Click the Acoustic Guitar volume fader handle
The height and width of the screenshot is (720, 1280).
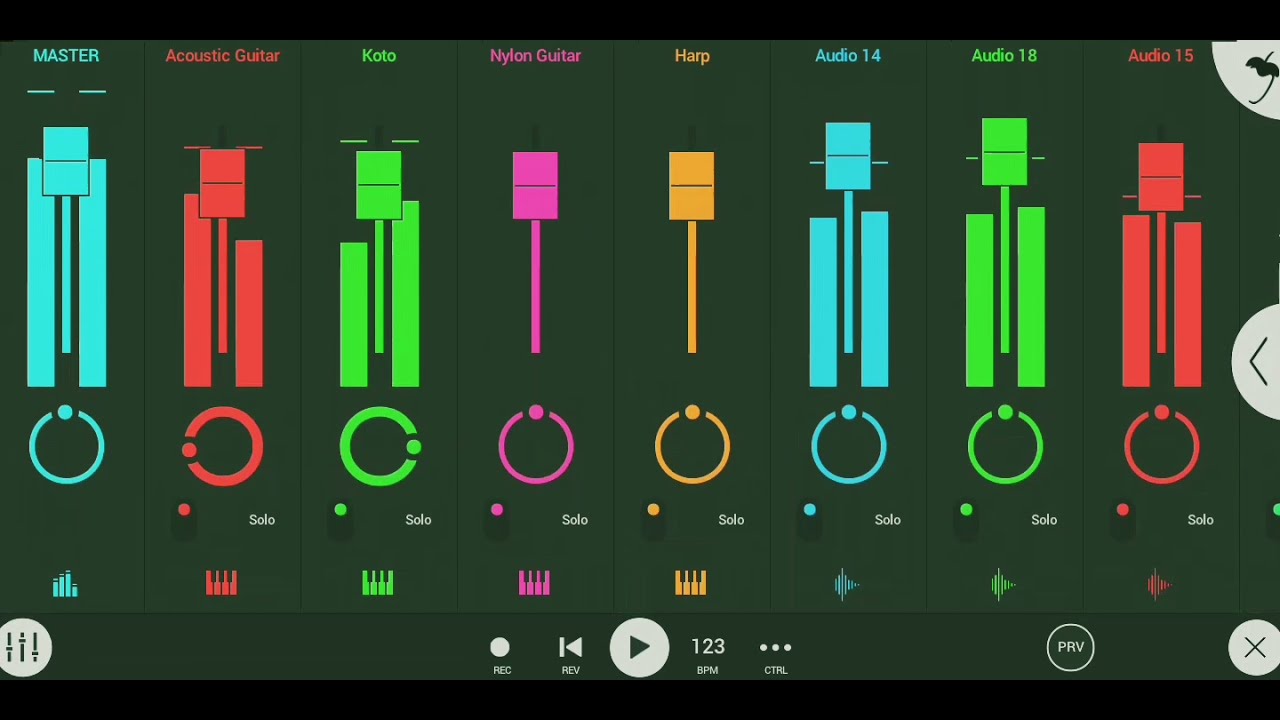222,183
